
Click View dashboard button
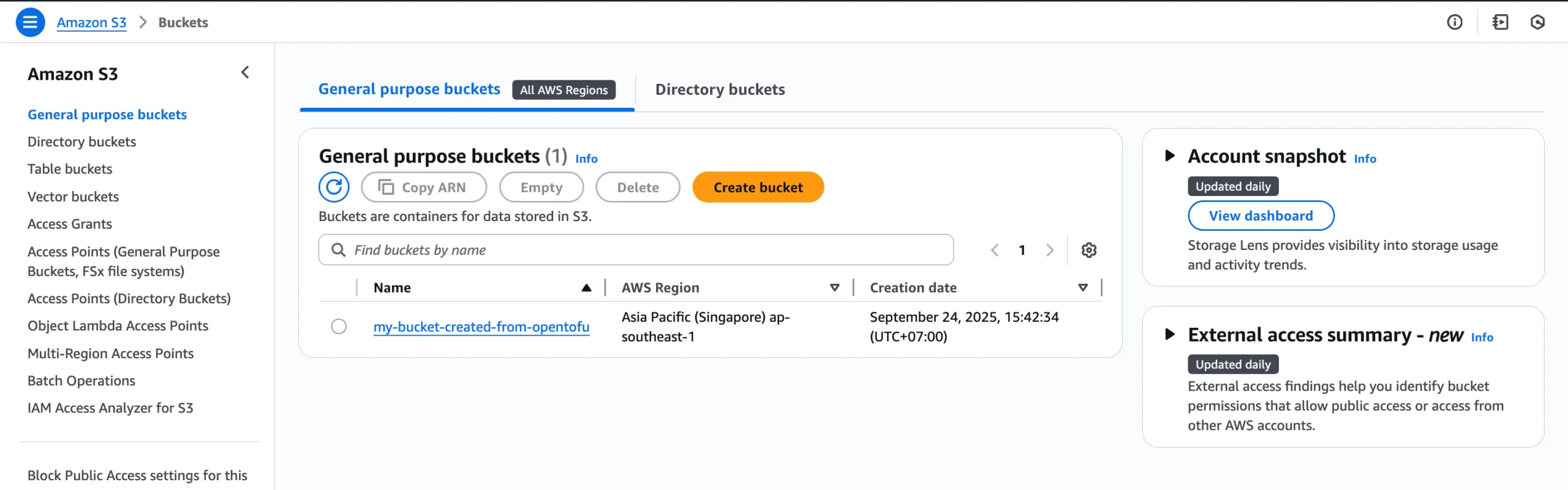(1261, 216)
